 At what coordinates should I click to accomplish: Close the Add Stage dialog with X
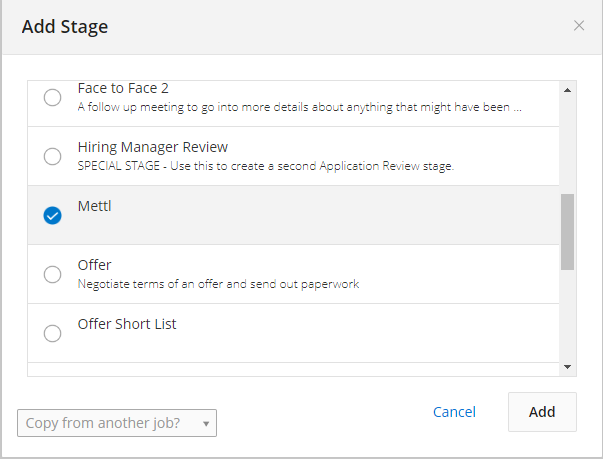point(579,26)
